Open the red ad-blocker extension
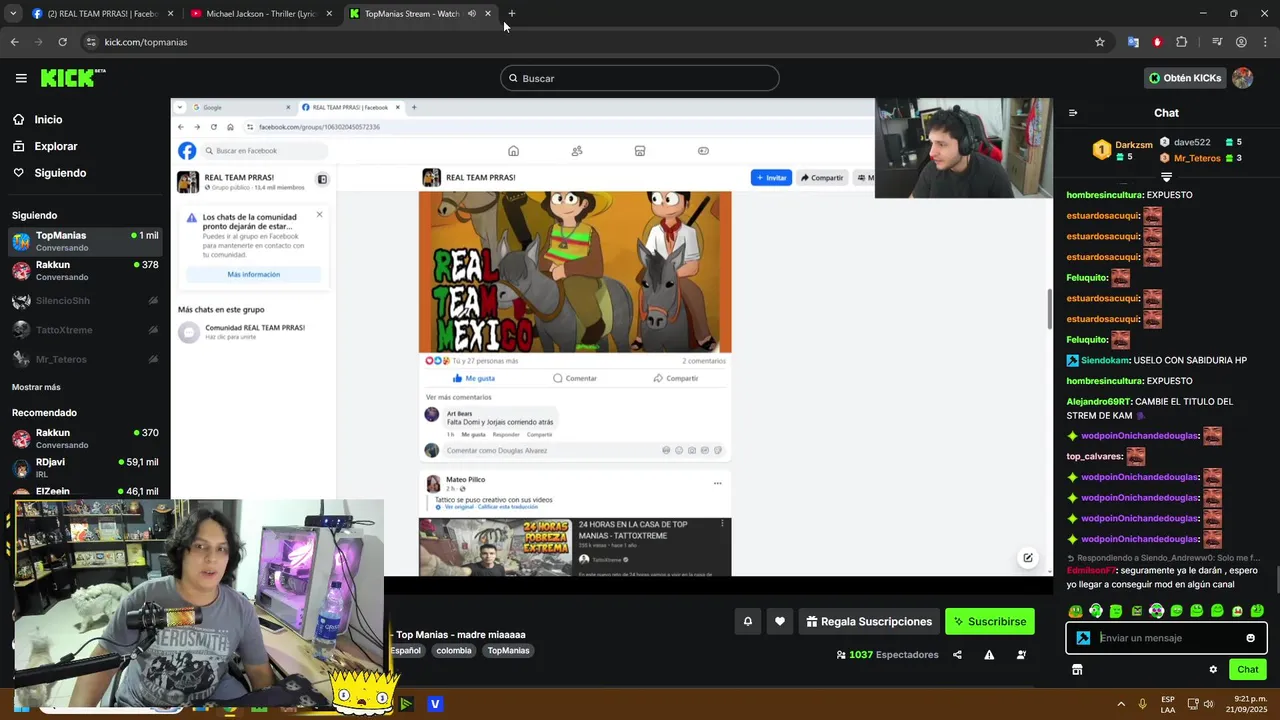This screenshot has height=720, width=1280. coord(1157,42)
